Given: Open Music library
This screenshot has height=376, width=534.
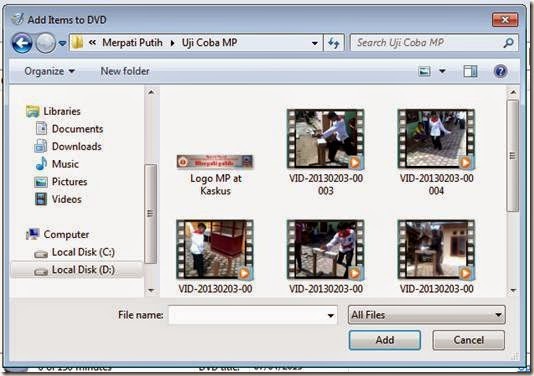Looking at the screenshot, I should [65, 164].
